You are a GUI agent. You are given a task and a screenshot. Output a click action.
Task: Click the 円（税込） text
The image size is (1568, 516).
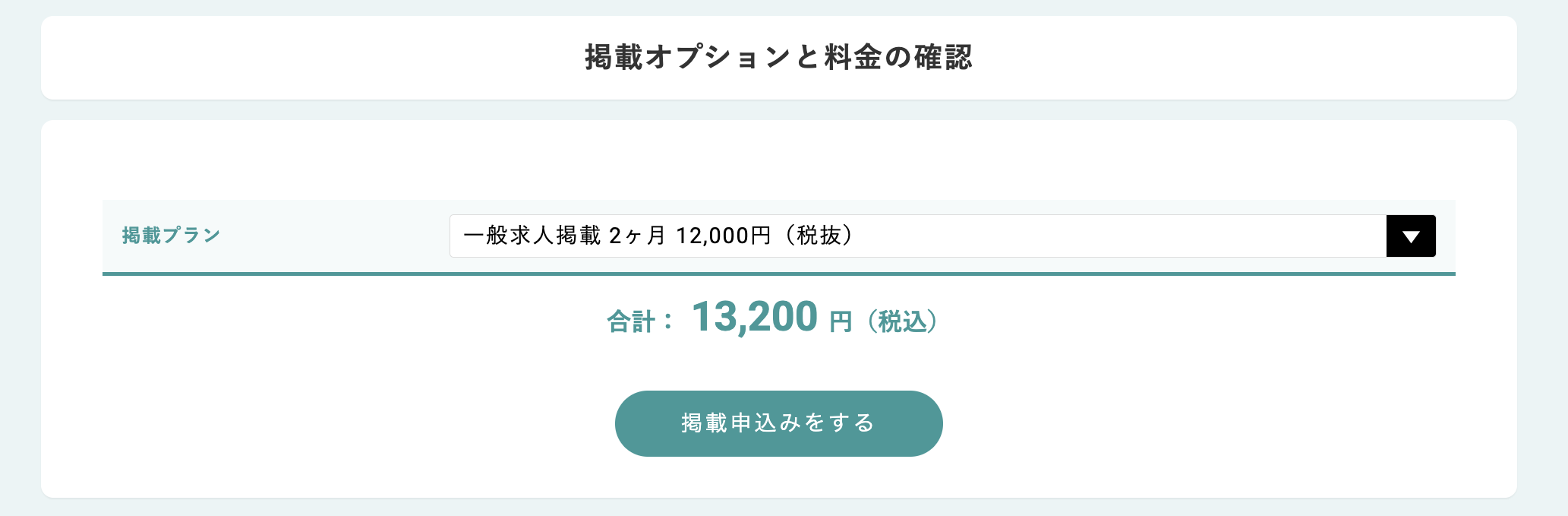pos(885,321)
